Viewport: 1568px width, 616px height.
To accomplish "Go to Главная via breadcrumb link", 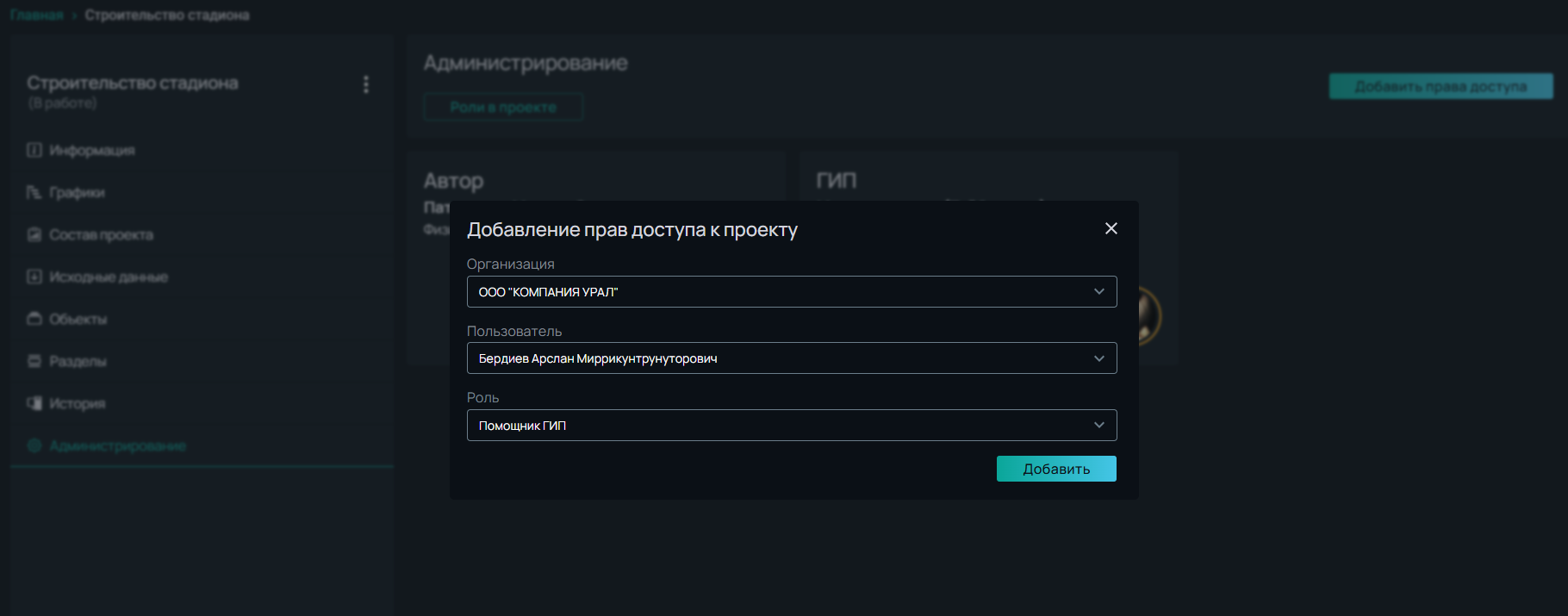I will pos(36,16).
